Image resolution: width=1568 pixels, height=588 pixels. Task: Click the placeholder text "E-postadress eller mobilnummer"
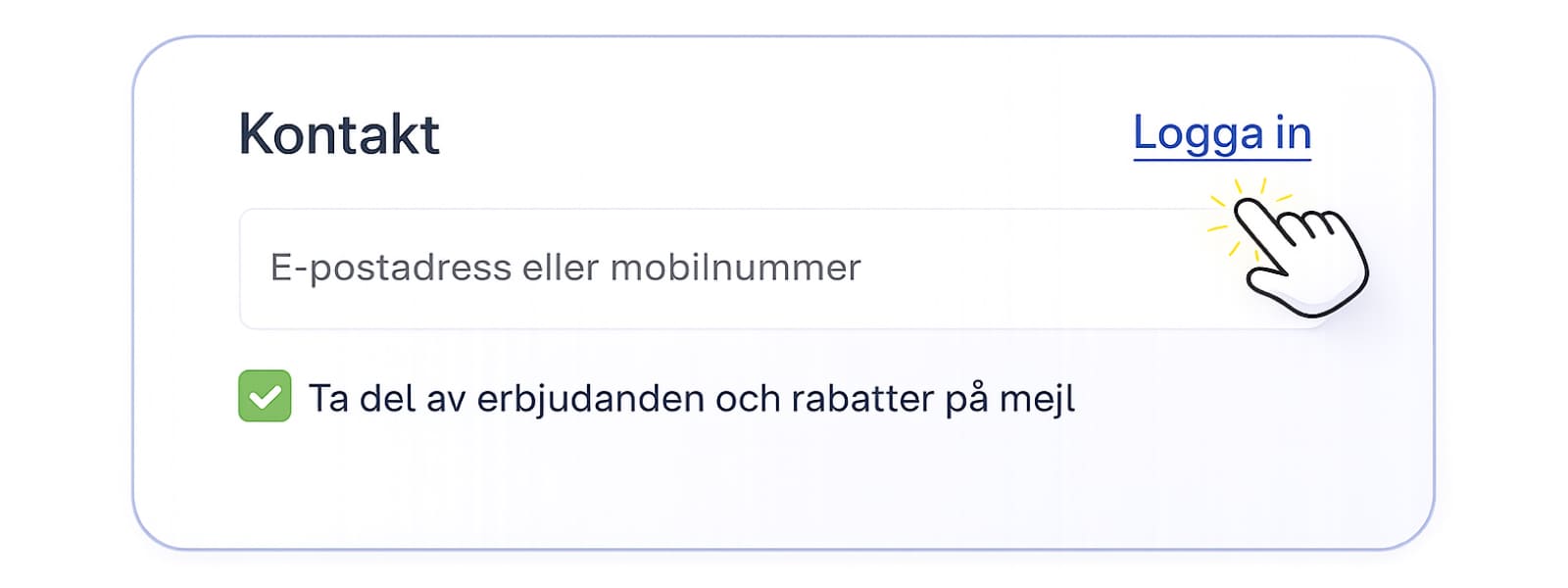565,268
